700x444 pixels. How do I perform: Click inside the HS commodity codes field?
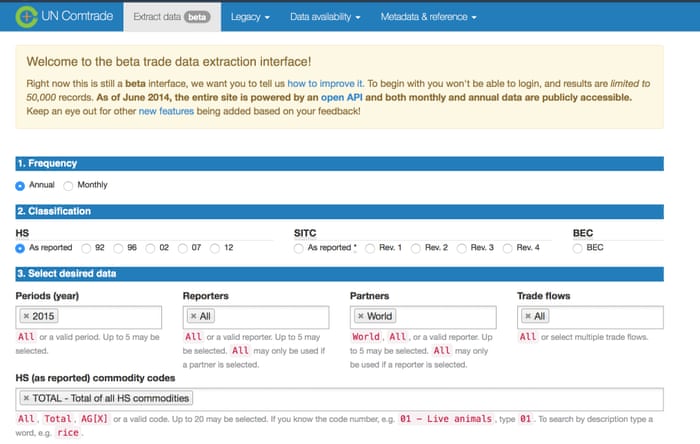(339, 399)
